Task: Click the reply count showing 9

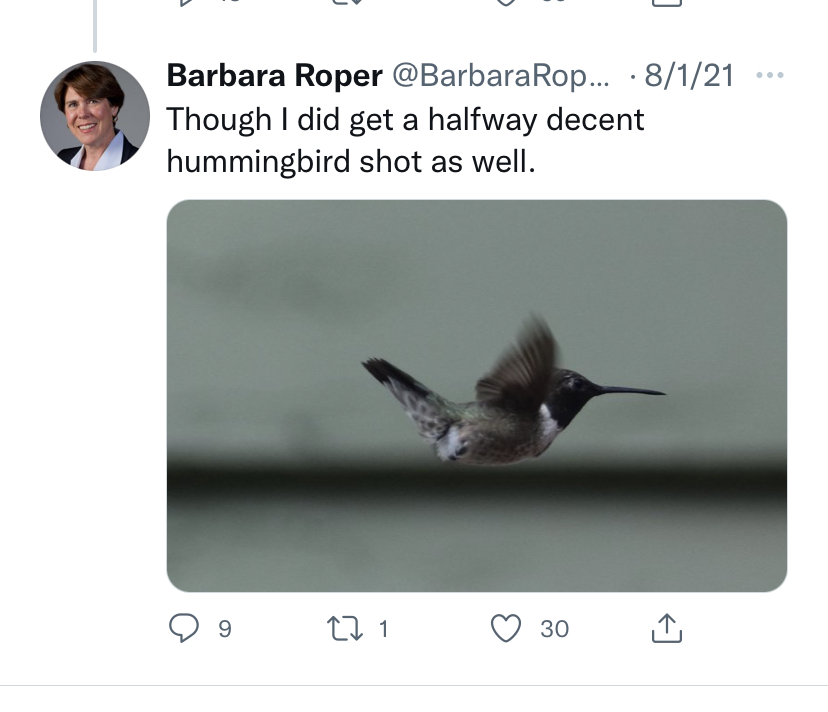Action: click(x=225, y=629)
